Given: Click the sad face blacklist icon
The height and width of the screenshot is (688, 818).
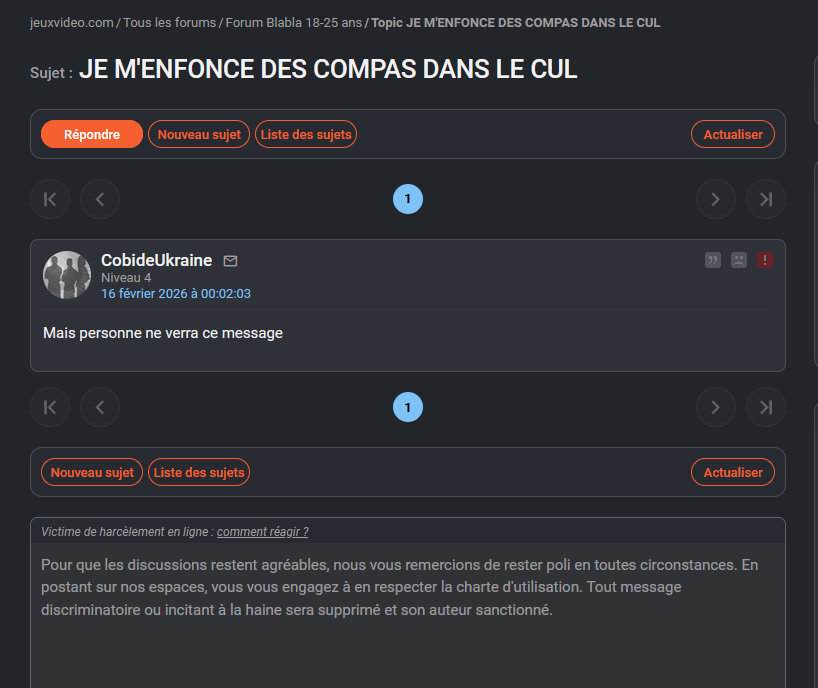Looking at the screenshot, I should (x=739, y=260).
